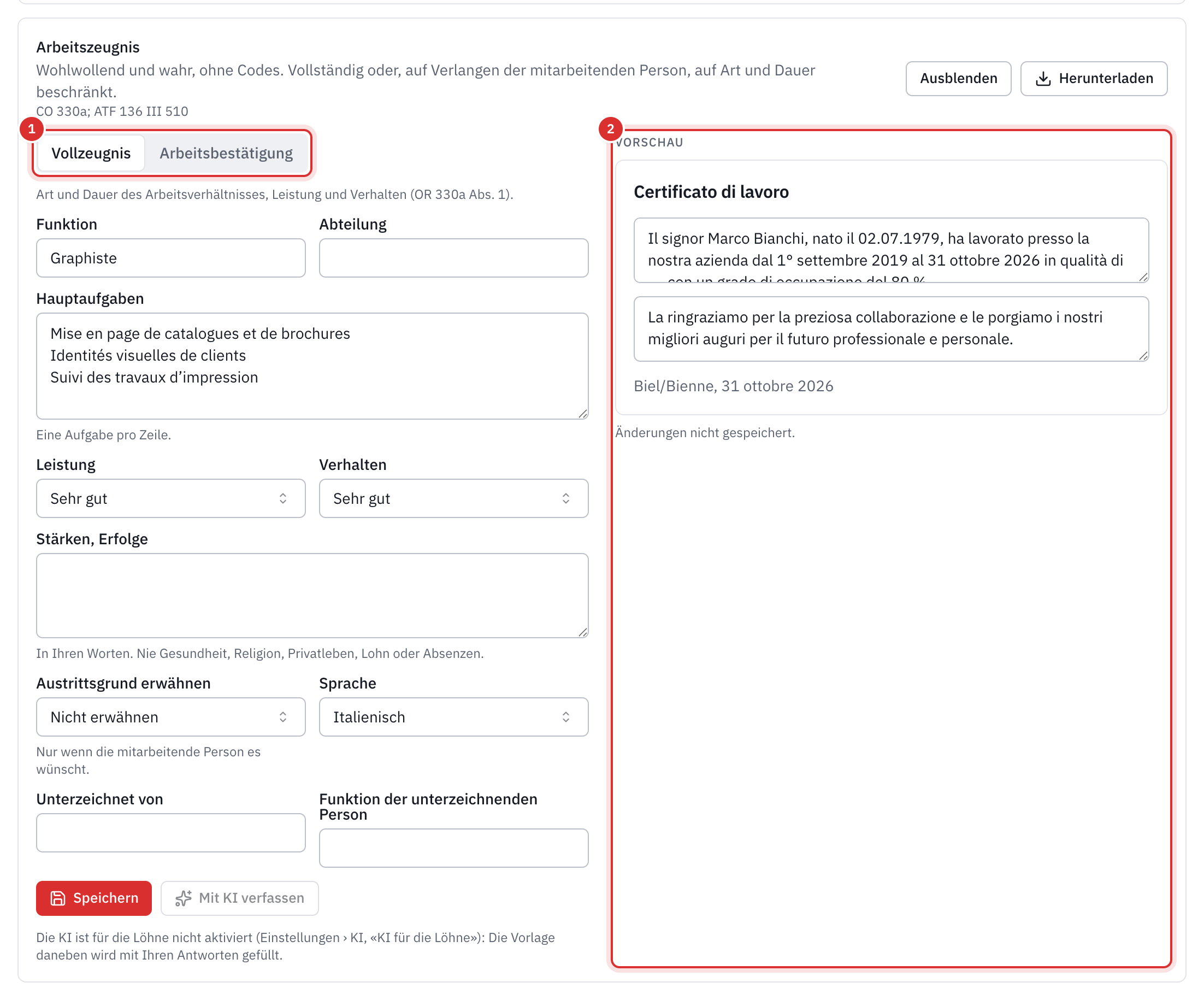Grab the resize handle of Stärken textarea
The image size is (1204, 1000).
pyautogui.click(x=582, y=632)
